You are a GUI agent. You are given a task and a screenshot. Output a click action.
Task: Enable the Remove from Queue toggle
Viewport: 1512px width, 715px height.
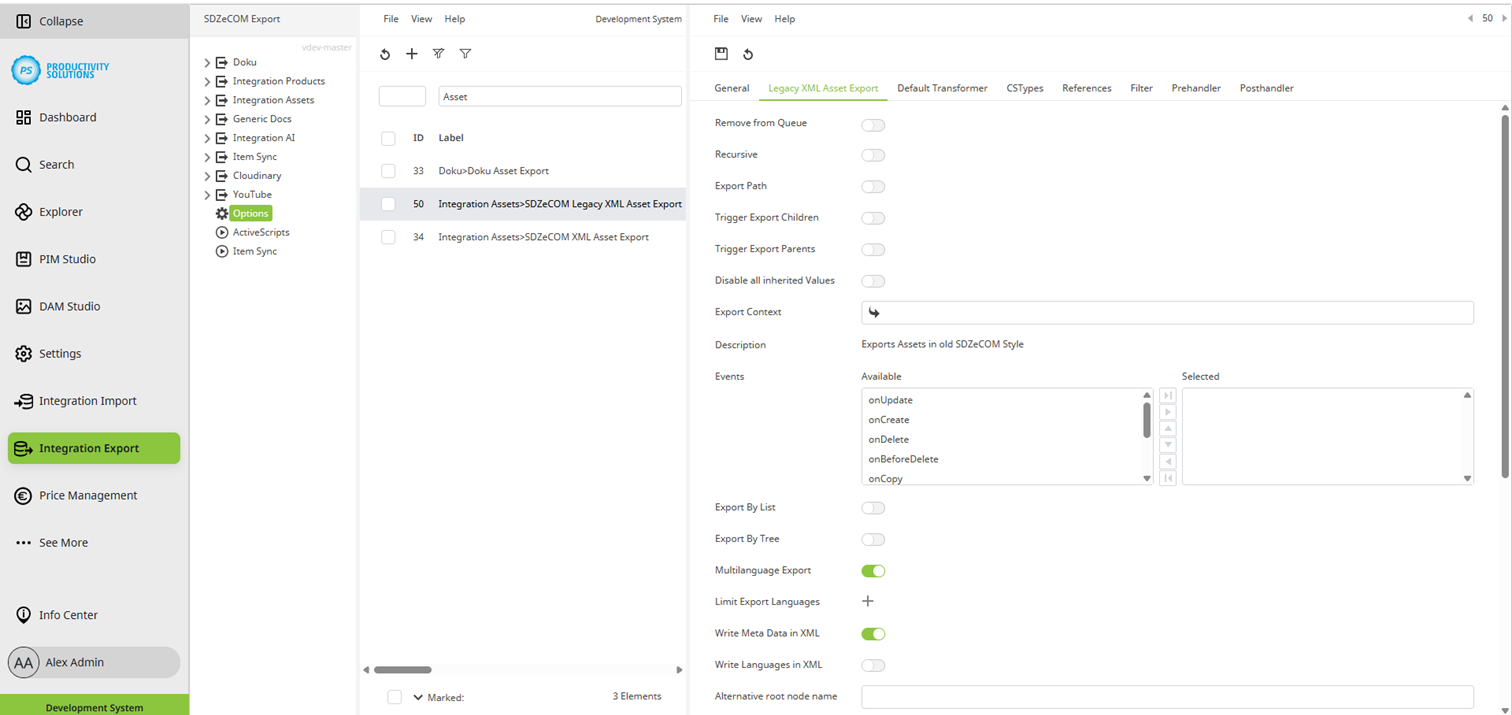(x=872, y=124)
